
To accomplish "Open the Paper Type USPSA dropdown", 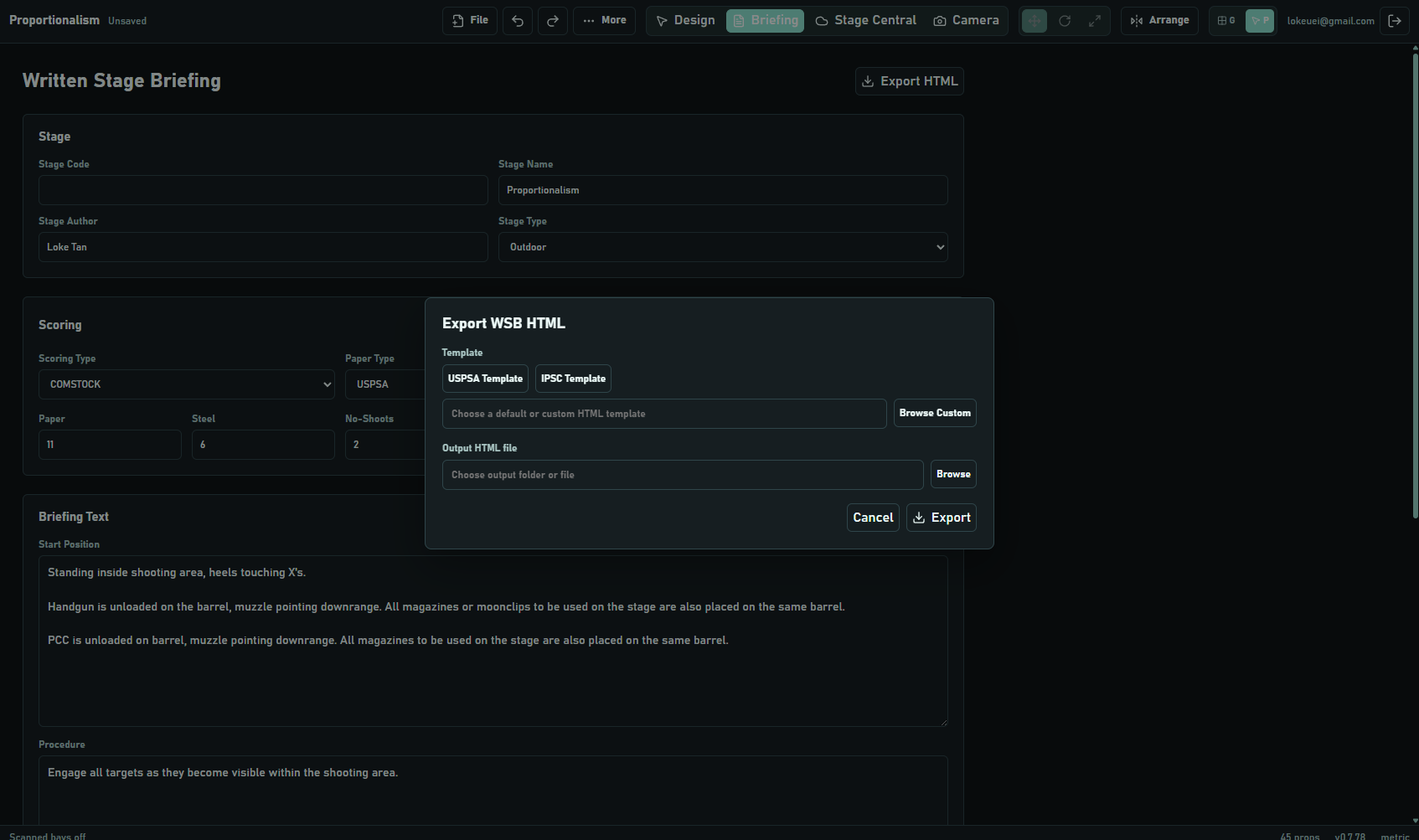I will 385,384.
